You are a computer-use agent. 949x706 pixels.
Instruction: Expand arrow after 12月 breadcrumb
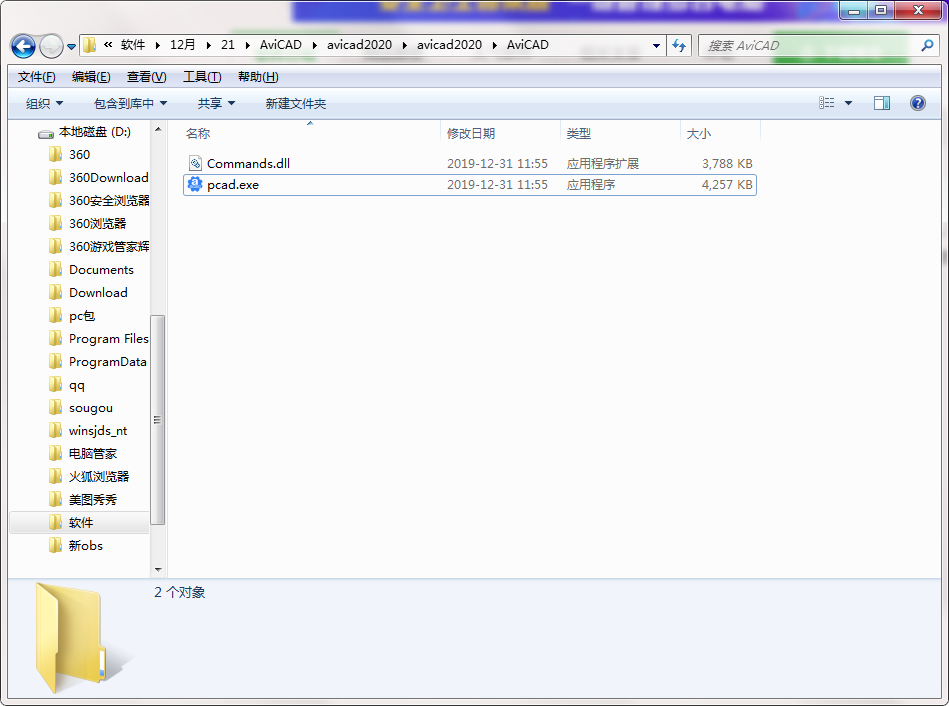(x=208, y=45)
